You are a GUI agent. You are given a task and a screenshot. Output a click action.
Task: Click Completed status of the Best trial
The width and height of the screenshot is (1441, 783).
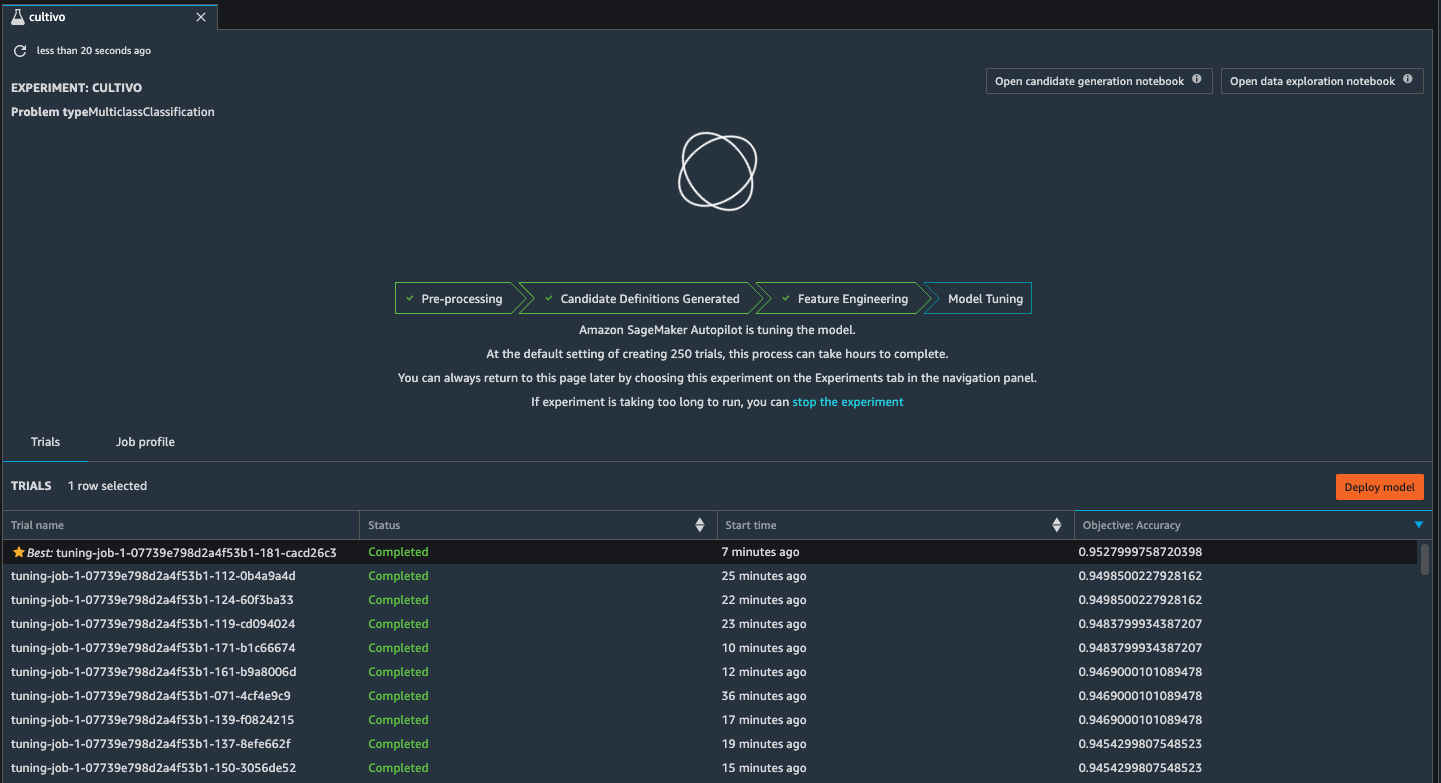[x=398, y=552]
